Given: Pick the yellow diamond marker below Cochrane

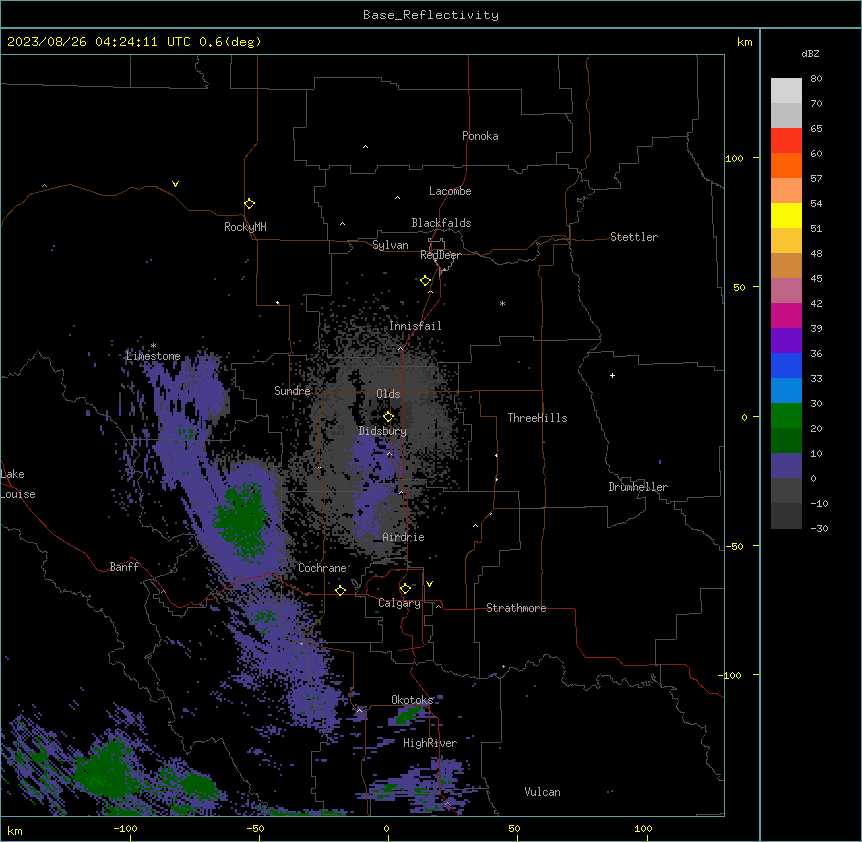Looking at the screenshot, I should click(x=340, y=590).
